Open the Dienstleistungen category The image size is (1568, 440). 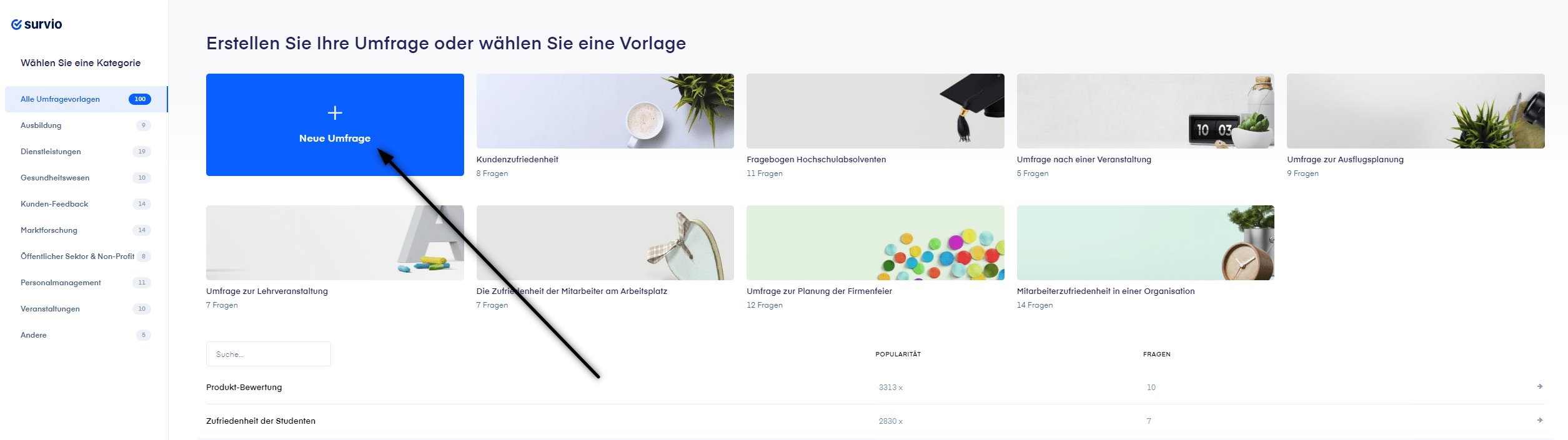click(x=86, y=152)
